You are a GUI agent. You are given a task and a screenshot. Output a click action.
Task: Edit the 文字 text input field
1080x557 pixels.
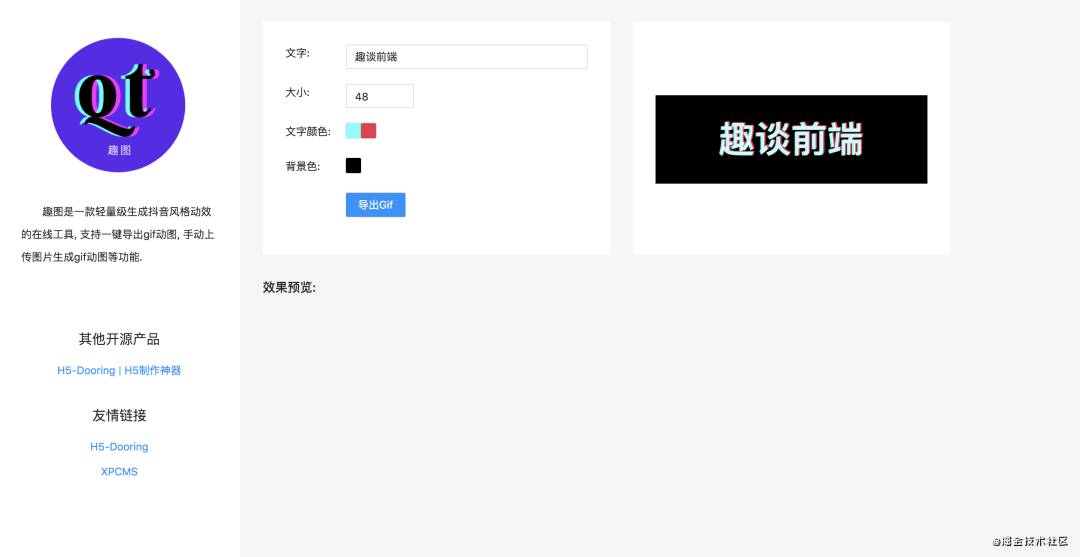(466, 56)
